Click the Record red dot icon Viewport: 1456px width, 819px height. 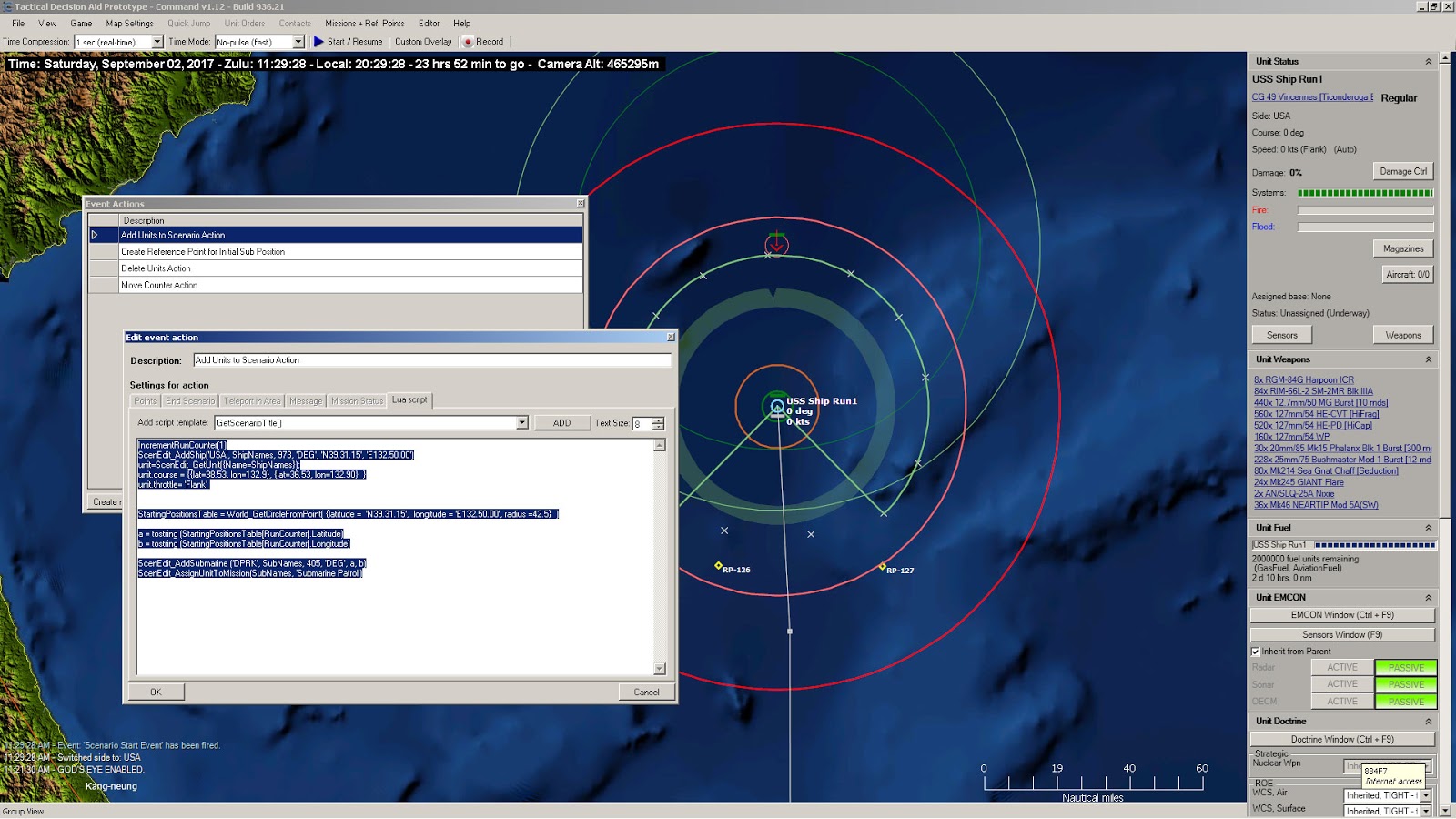[x=469, y=42]
